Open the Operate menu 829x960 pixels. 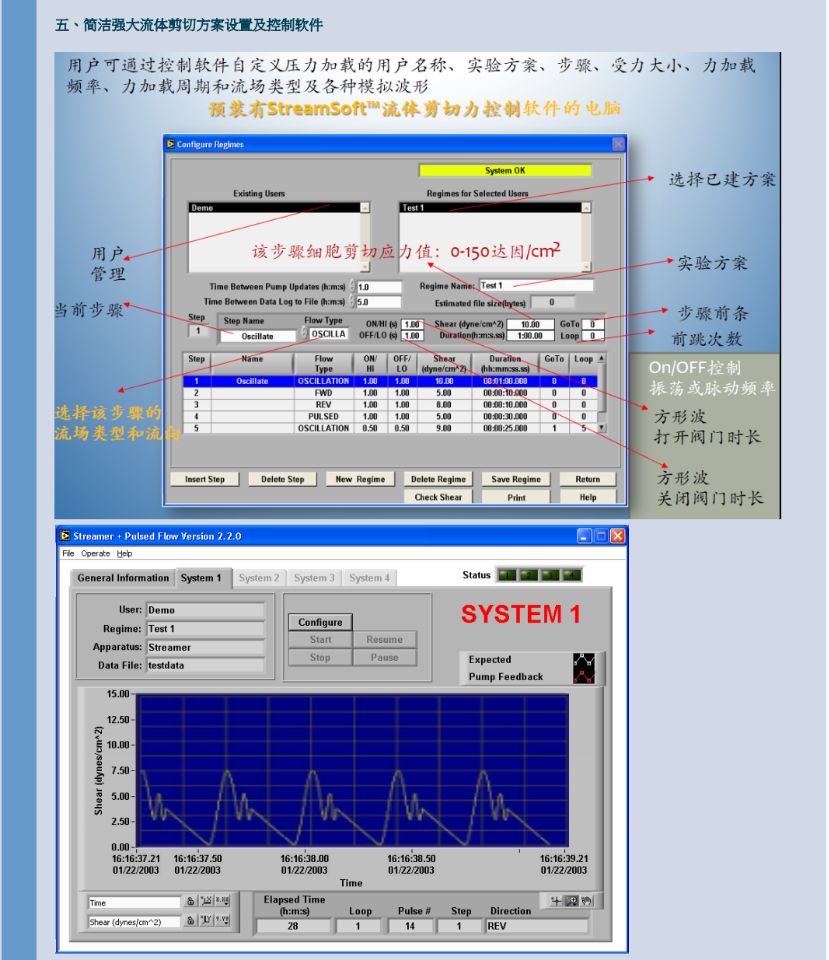[x=96, y=553]
